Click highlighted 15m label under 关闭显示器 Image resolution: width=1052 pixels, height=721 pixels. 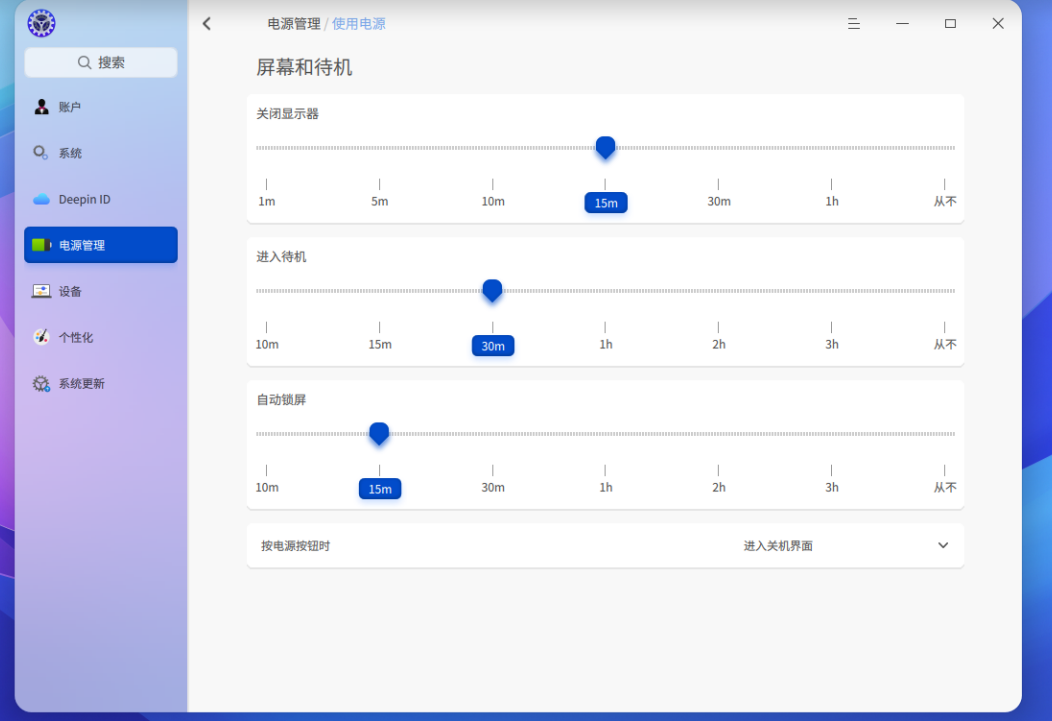point(606,203)
